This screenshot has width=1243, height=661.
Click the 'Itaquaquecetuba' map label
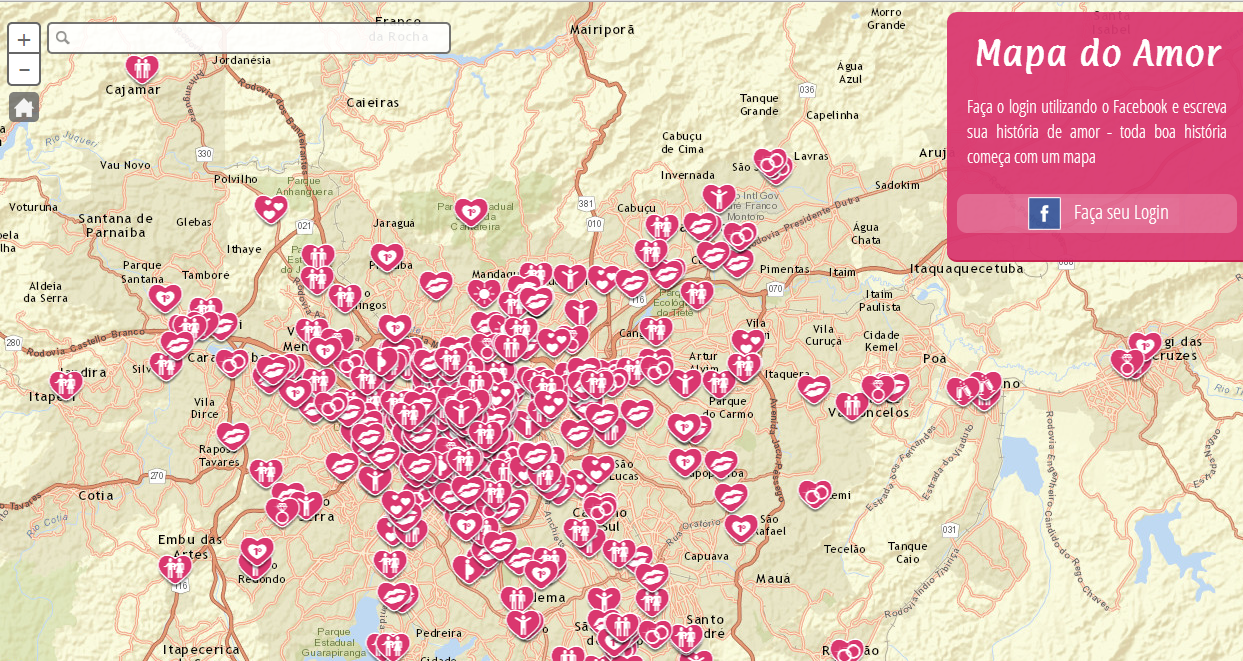point(967,269)
